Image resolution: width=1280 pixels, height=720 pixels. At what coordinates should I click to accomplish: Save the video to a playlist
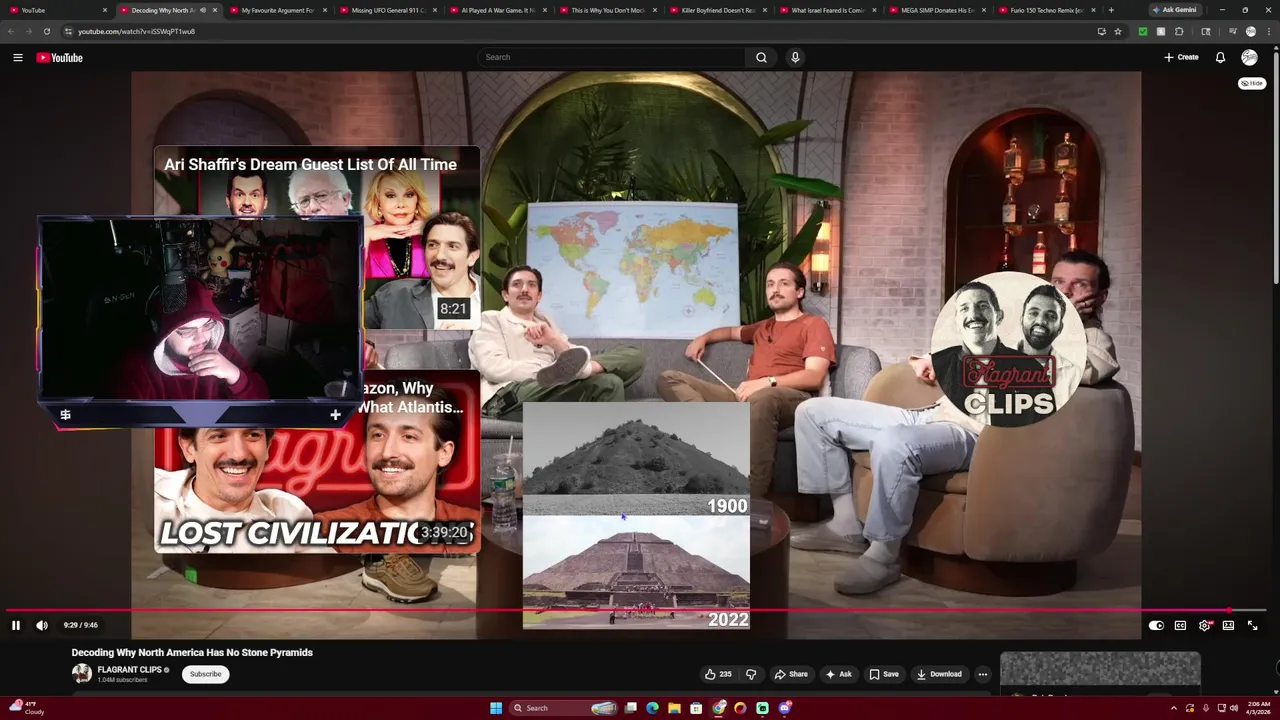884,674
